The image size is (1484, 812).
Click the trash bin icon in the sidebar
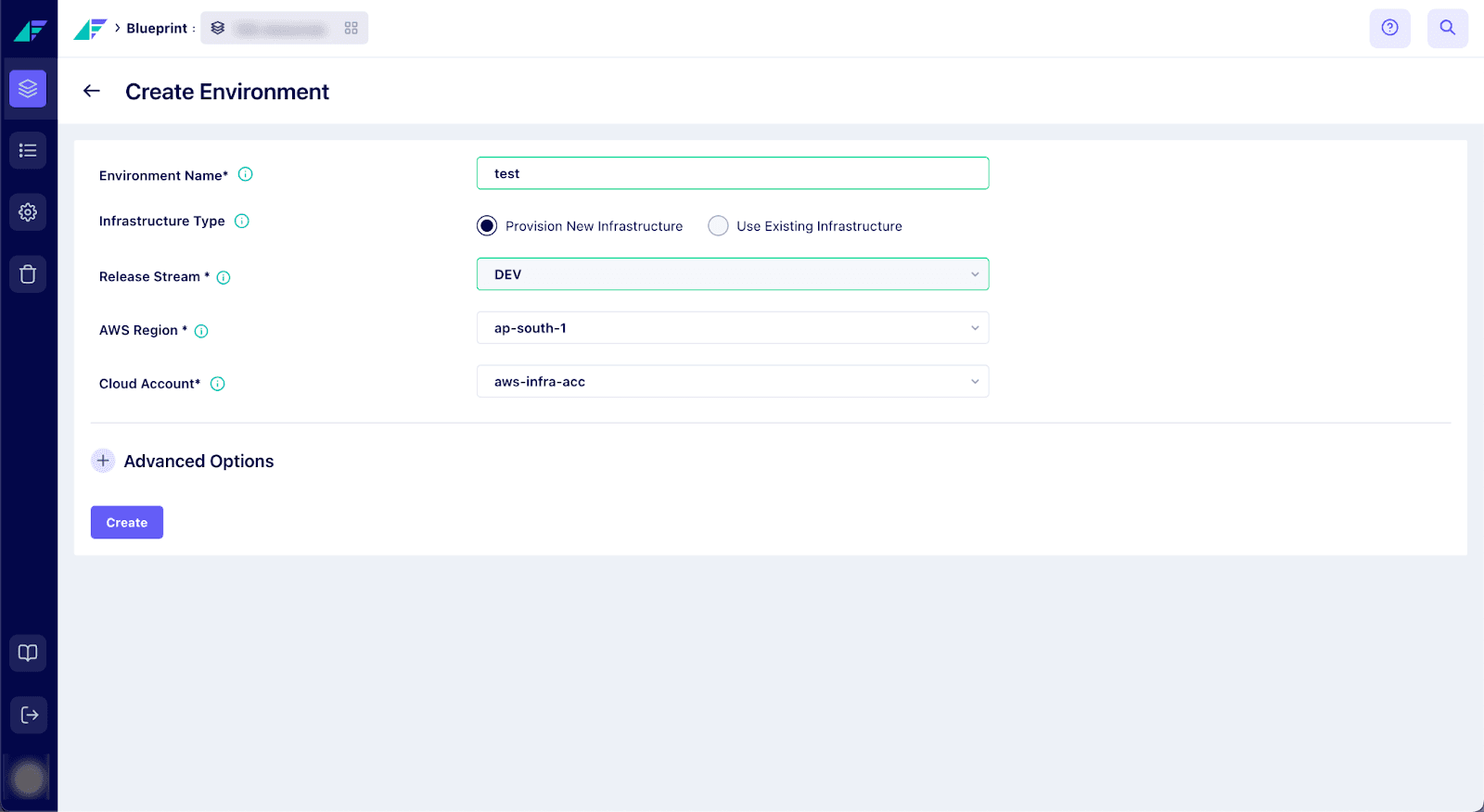(x=28, y=274)
